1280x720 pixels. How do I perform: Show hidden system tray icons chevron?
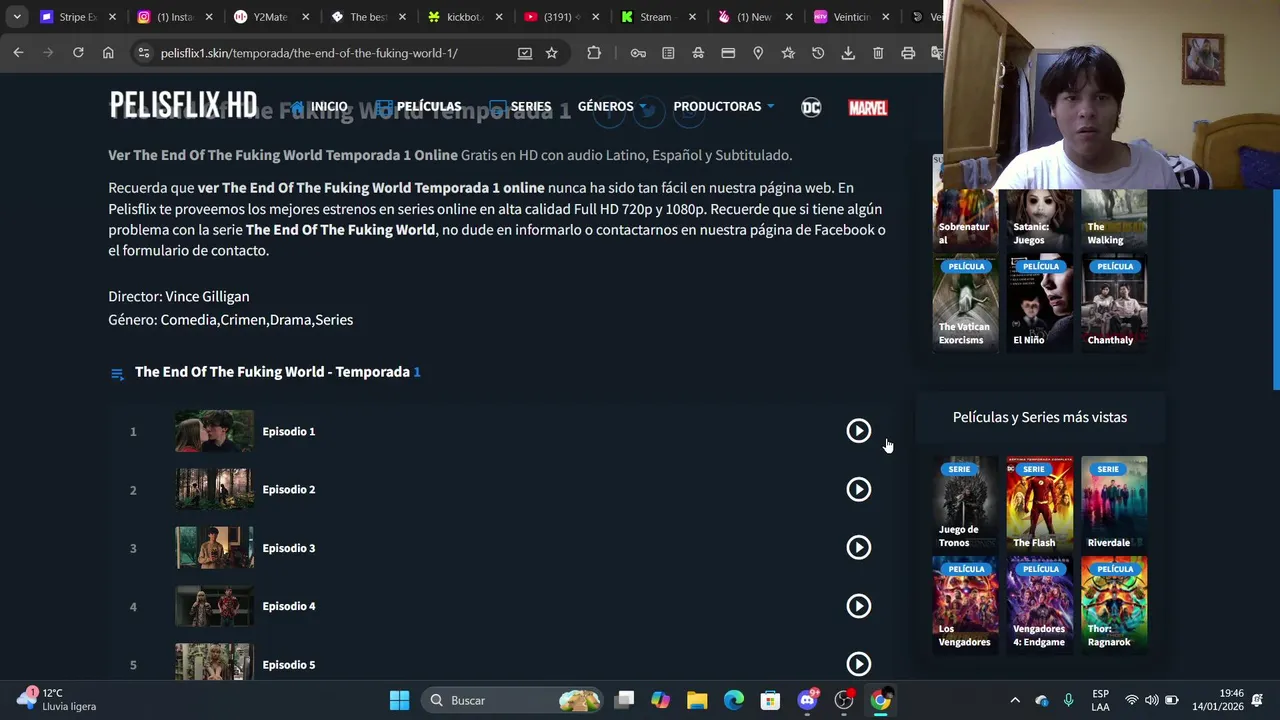tap(1015, 700)
